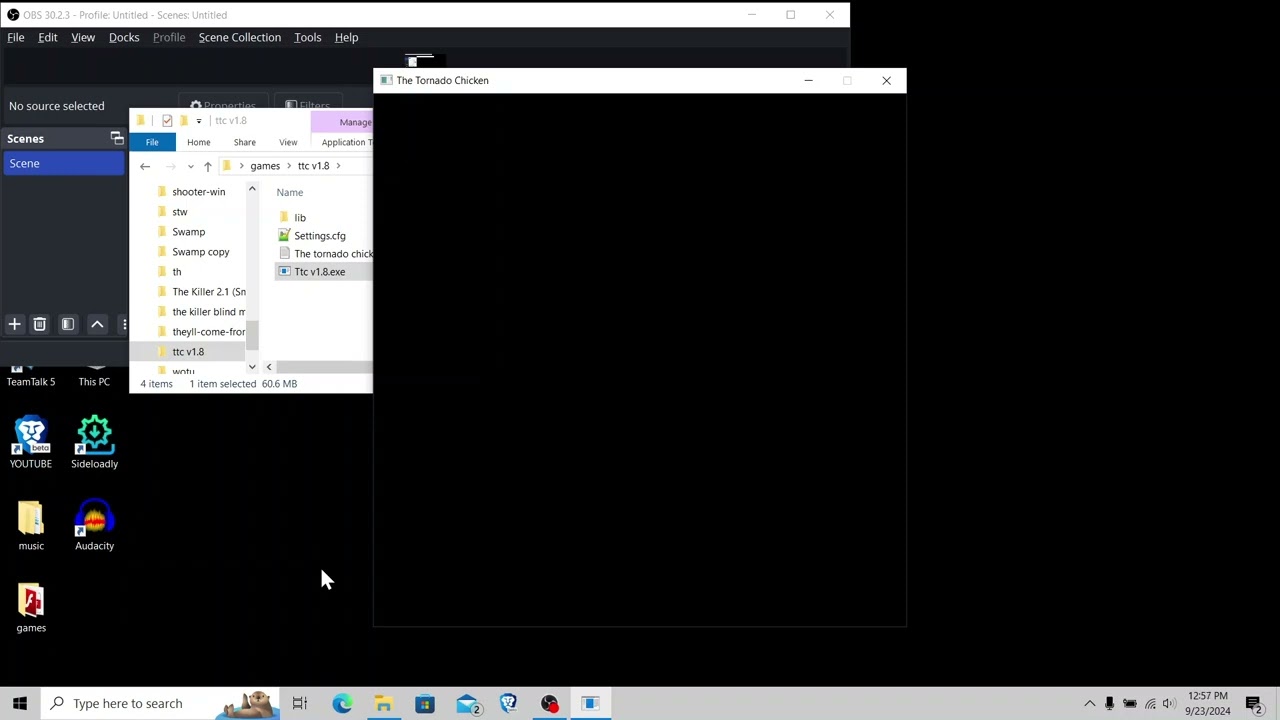Open Sideloadly desktop icon
The image size is (1280, 720).
click(x=94, y=443)
